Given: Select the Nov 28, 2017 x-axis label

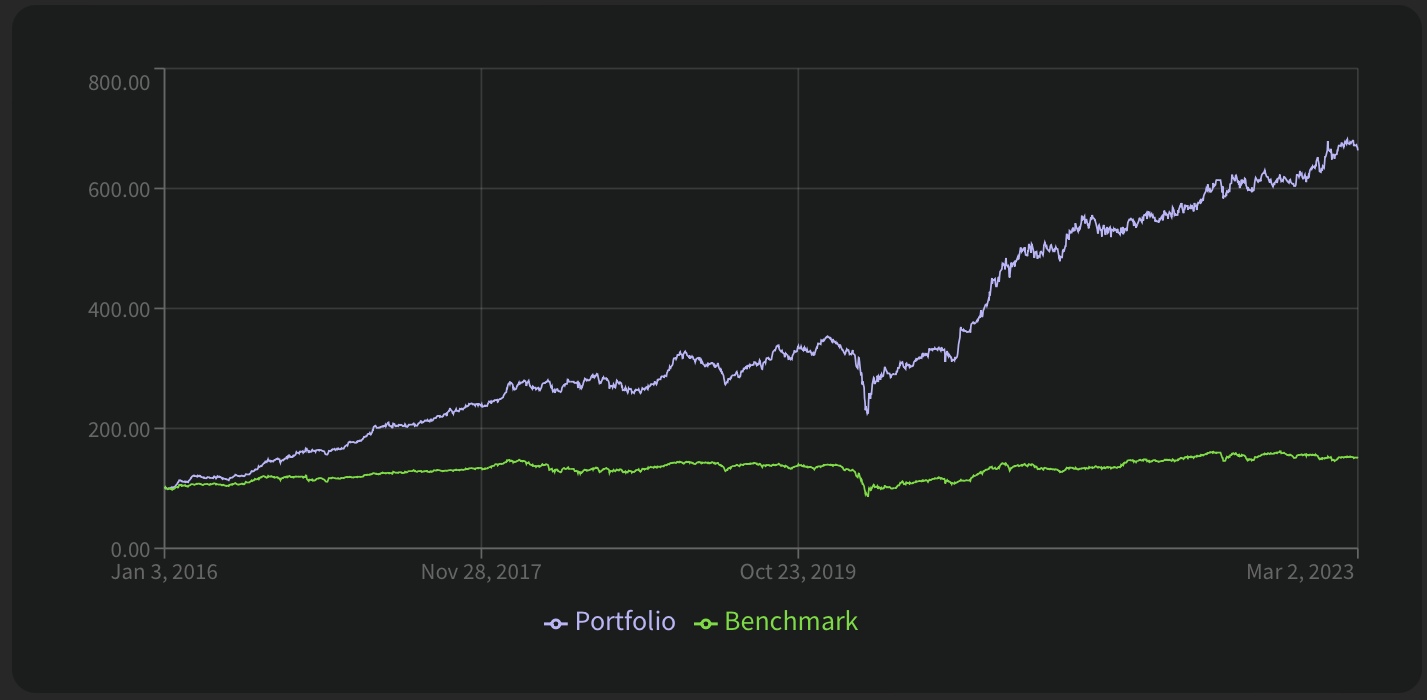Looking at the screenshot, I should pos(481,572).
